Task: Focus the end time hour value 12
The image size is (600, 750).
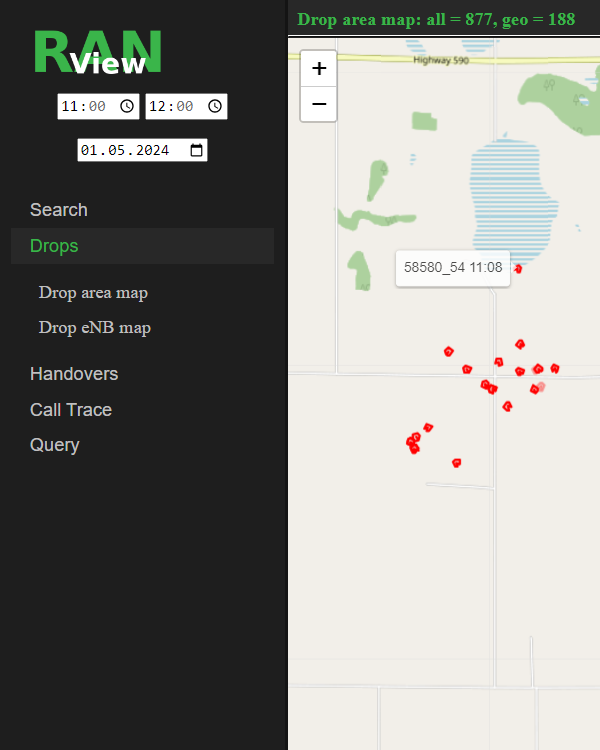Action: click(x=158, y=107)
